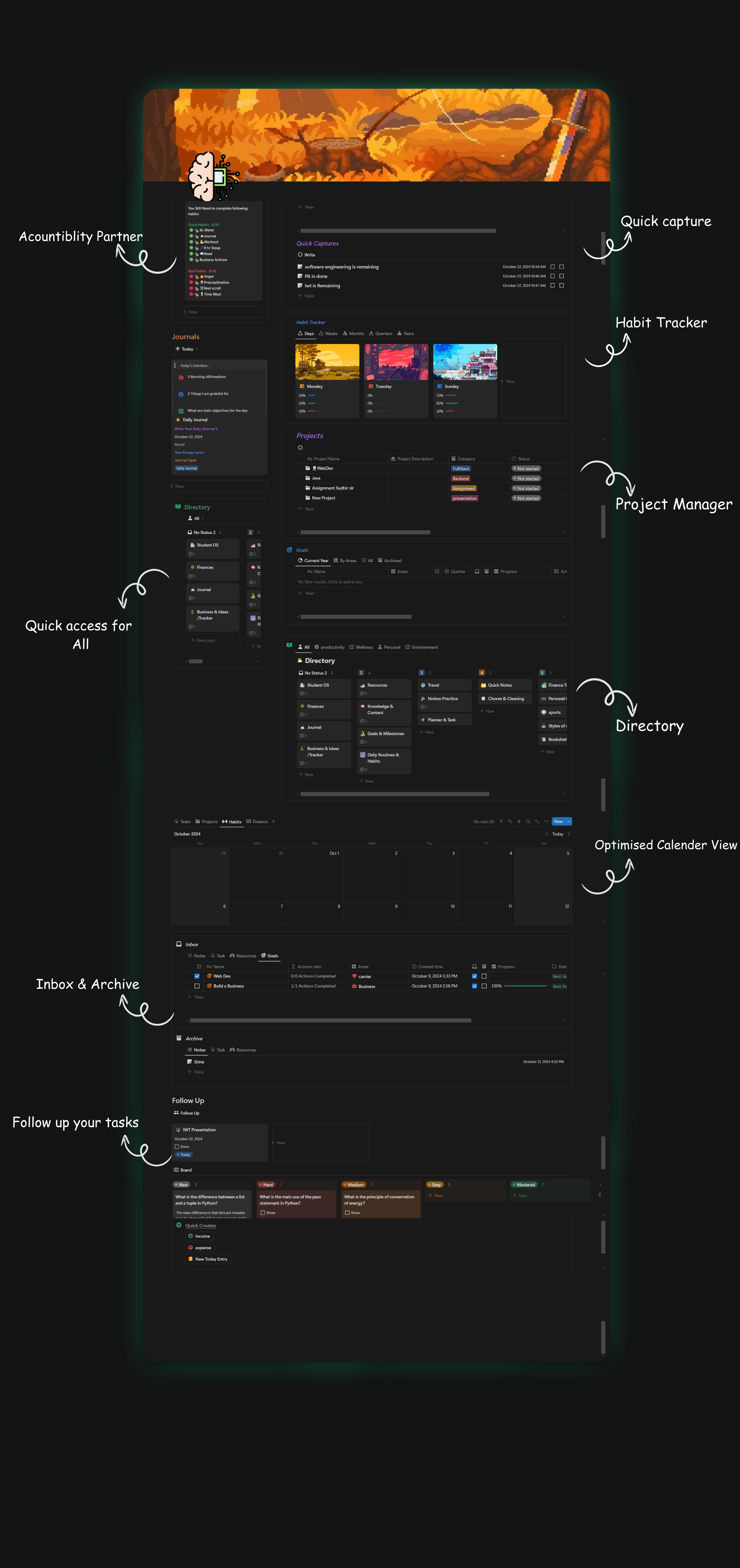Open search icon in calendar toolbar
Image resolution: width=740 pixels, height=1568 pixels.
click(x=528, y=821)
